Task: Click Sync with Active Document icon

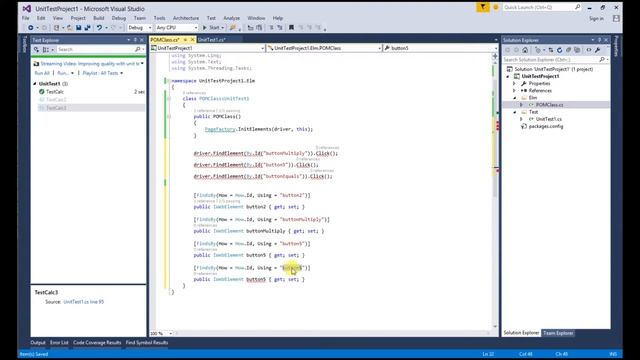Action: click(551, 50)
